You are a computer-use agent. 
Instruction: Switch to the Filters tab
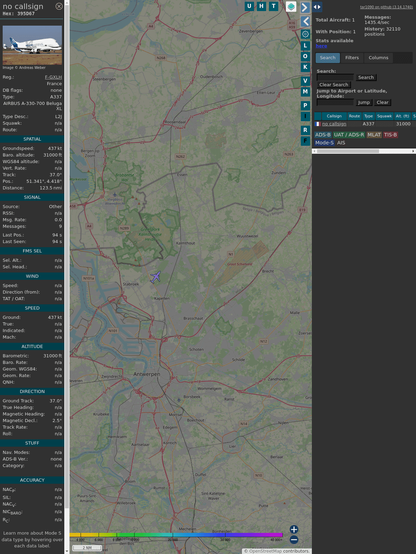352,58
